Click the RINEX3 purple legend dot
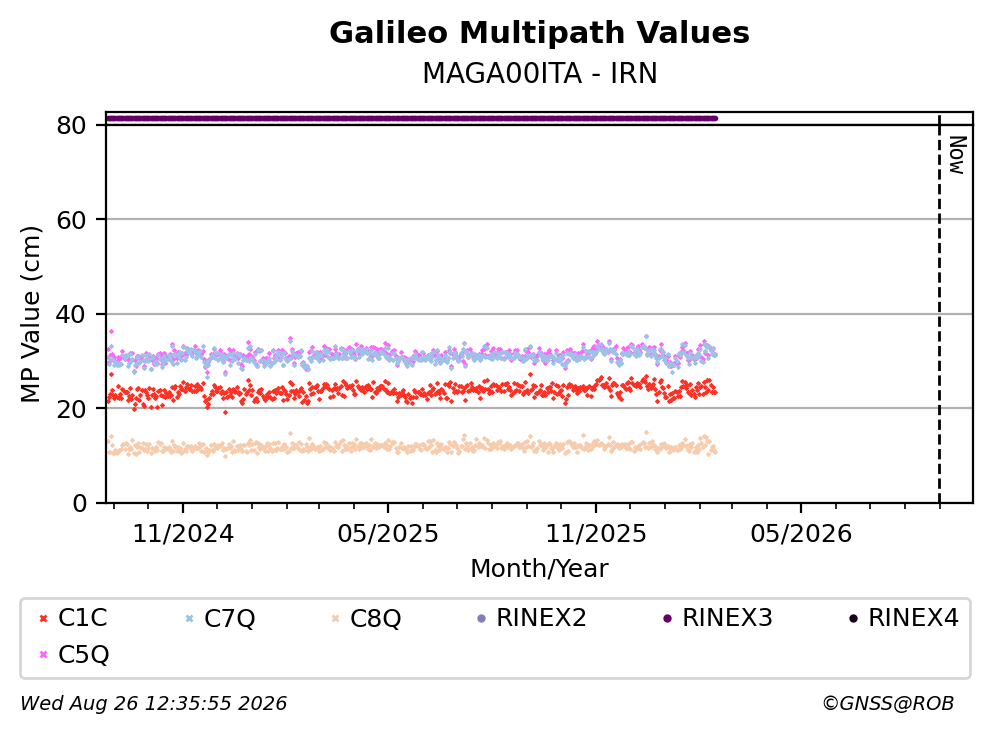Viewport: 993px width, 734px height. [667, 618]
